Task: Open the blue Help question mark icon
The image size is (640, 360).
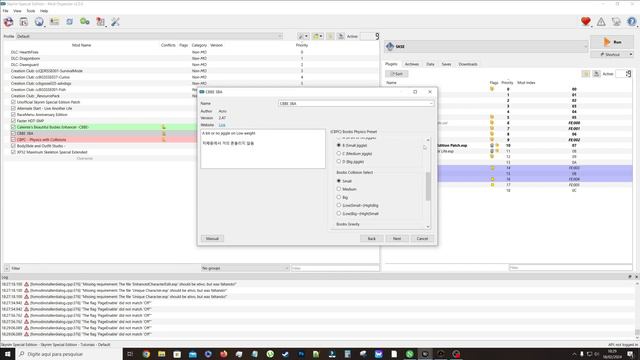Action: (631, 22)
